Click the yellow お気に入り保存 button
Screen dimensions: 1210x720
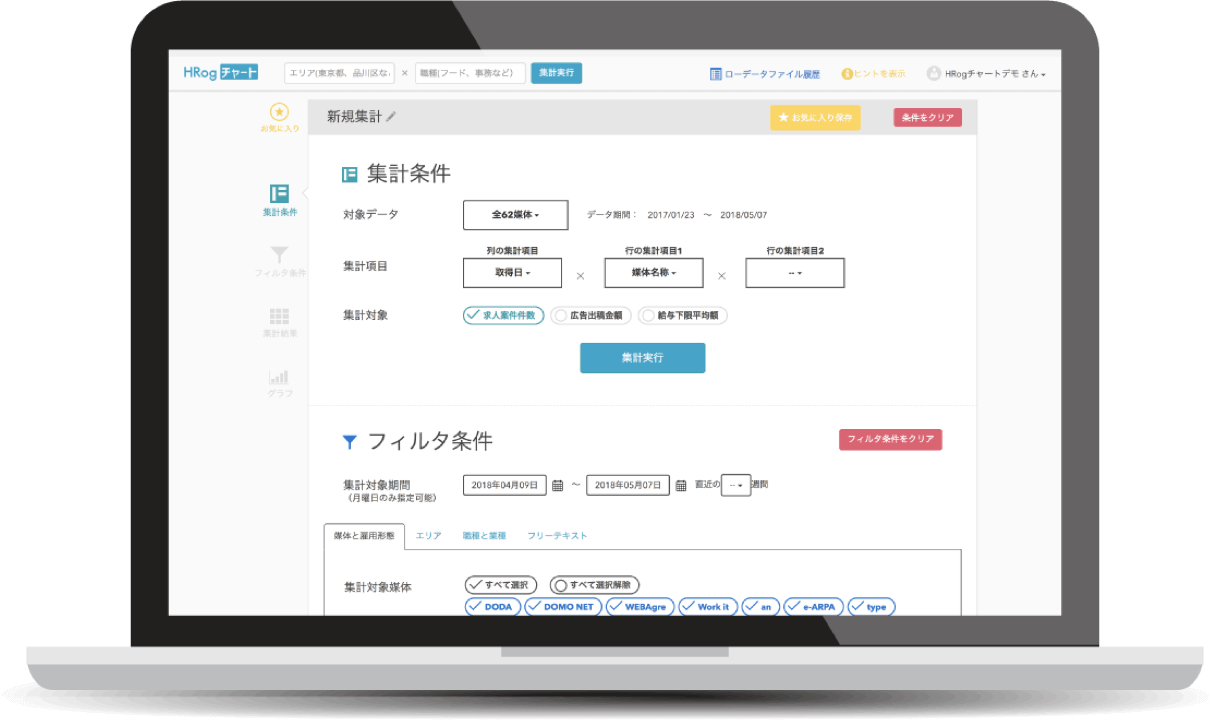pos(815,118)
